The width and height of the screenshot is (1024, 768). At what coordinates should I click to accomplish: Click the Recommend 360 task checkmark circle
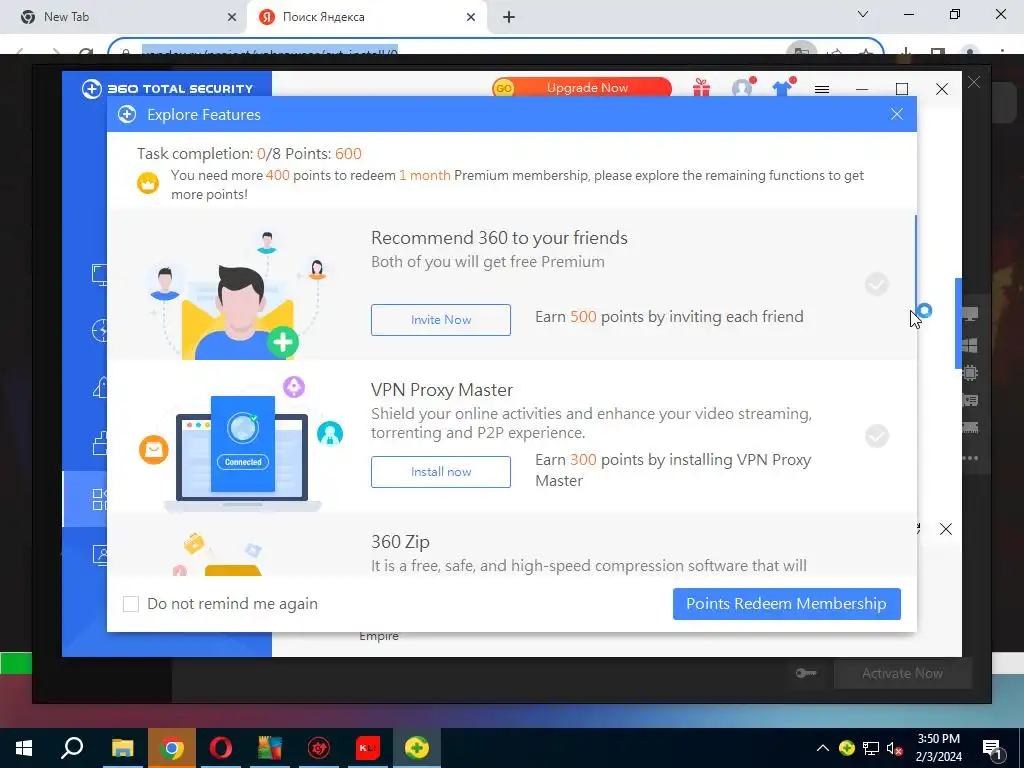(876, 284)
